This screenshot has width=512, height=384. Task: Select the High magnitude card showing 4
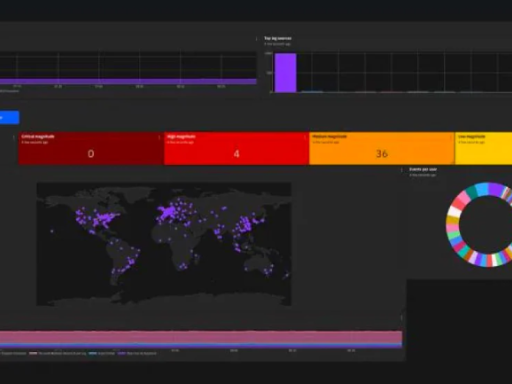click(x=236, y=148)
